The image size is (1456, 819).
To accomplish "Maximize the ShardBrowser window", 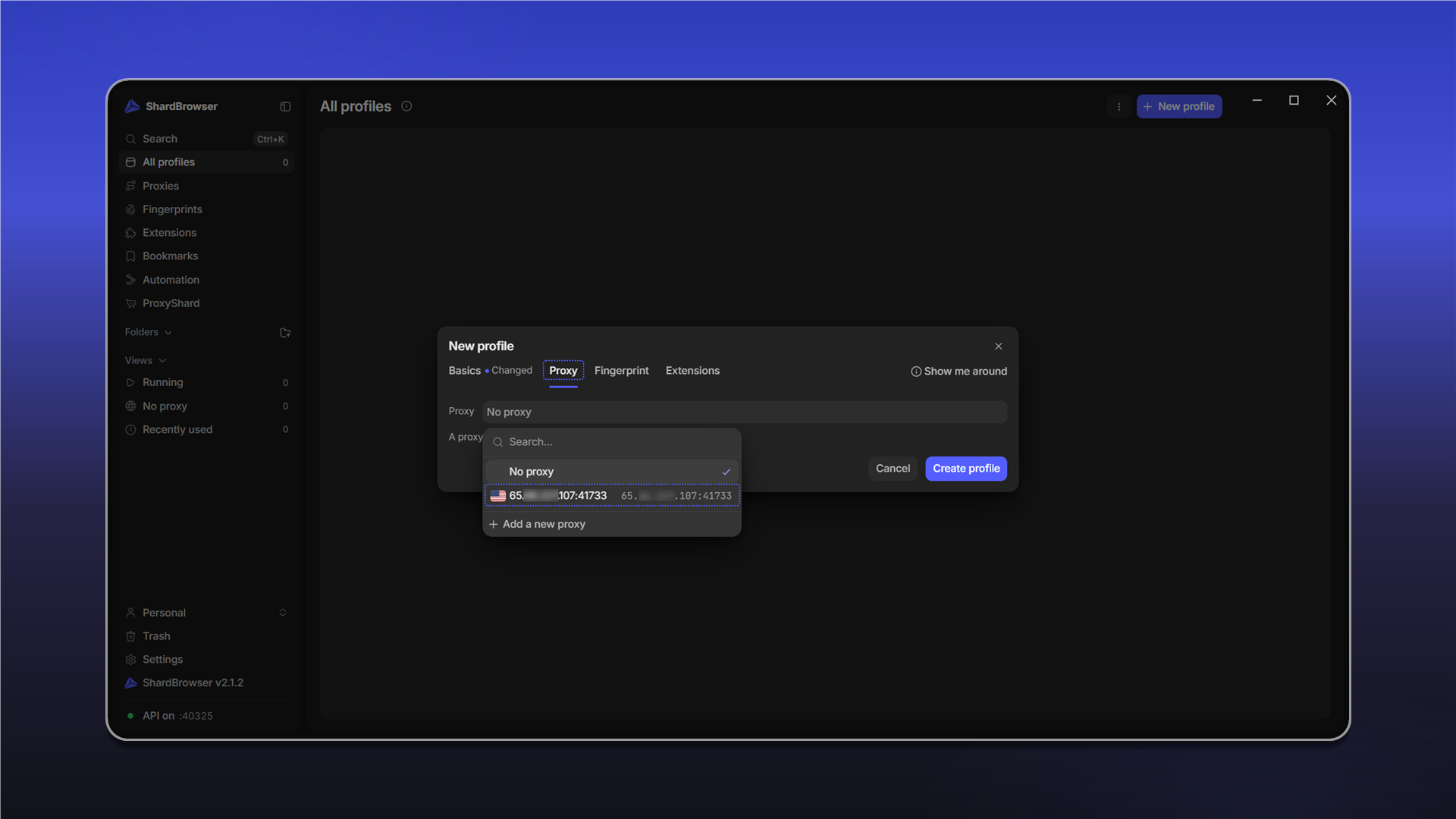I will click(1294, 100).
